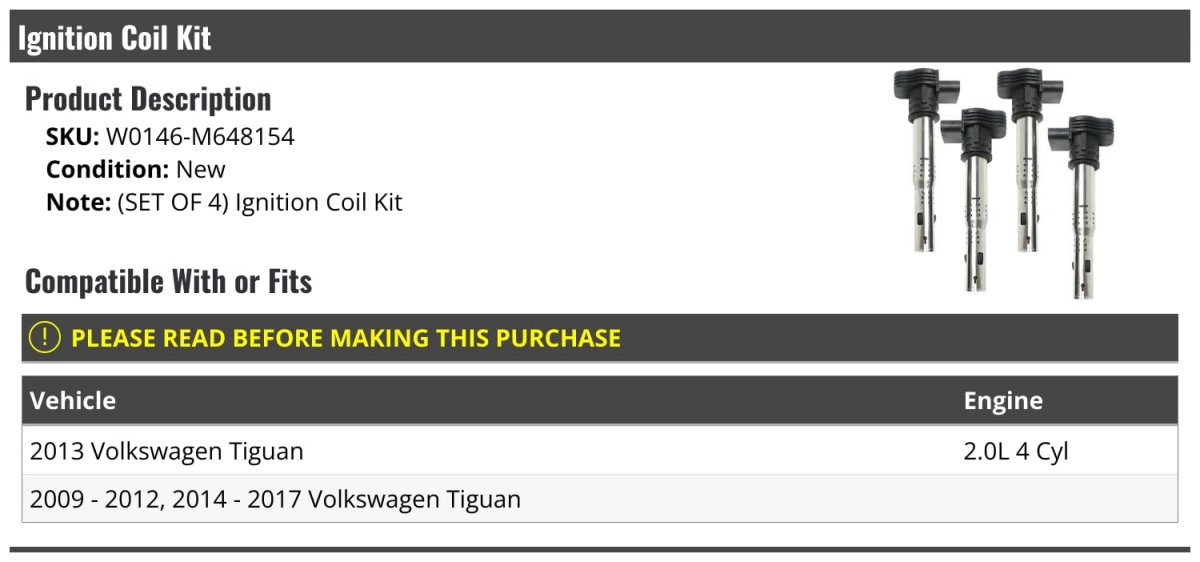The image size is (1200, 562).
Task: Select the 'New' condition value
Action: click(x=201, y=169)
